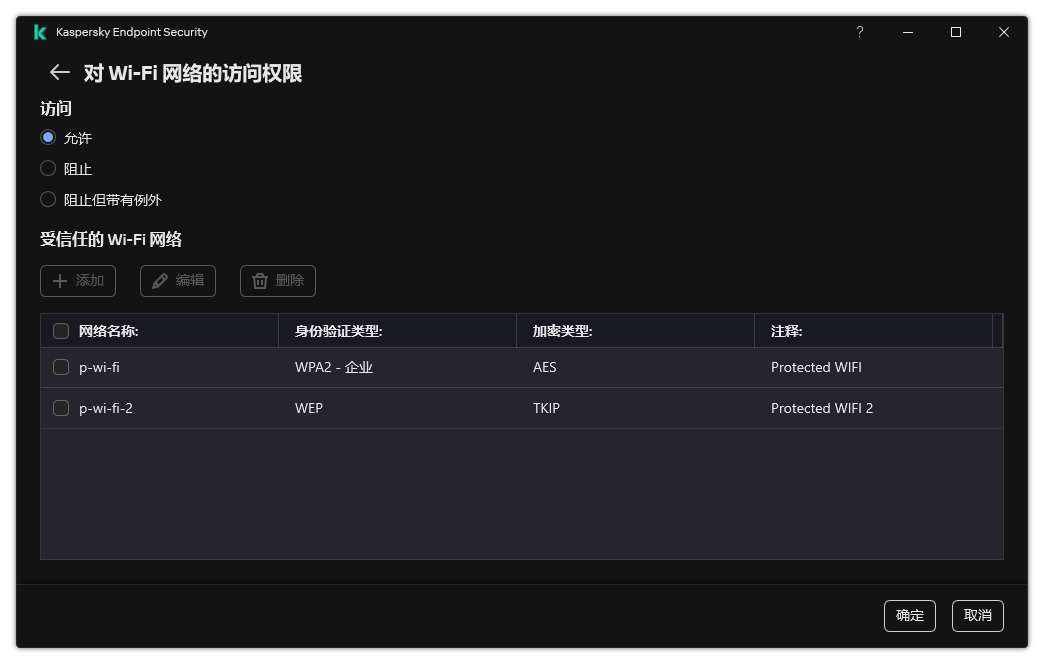Screen dimensions: 1044x664
Task: Click the back arrow to return
Action: point(58,72)
